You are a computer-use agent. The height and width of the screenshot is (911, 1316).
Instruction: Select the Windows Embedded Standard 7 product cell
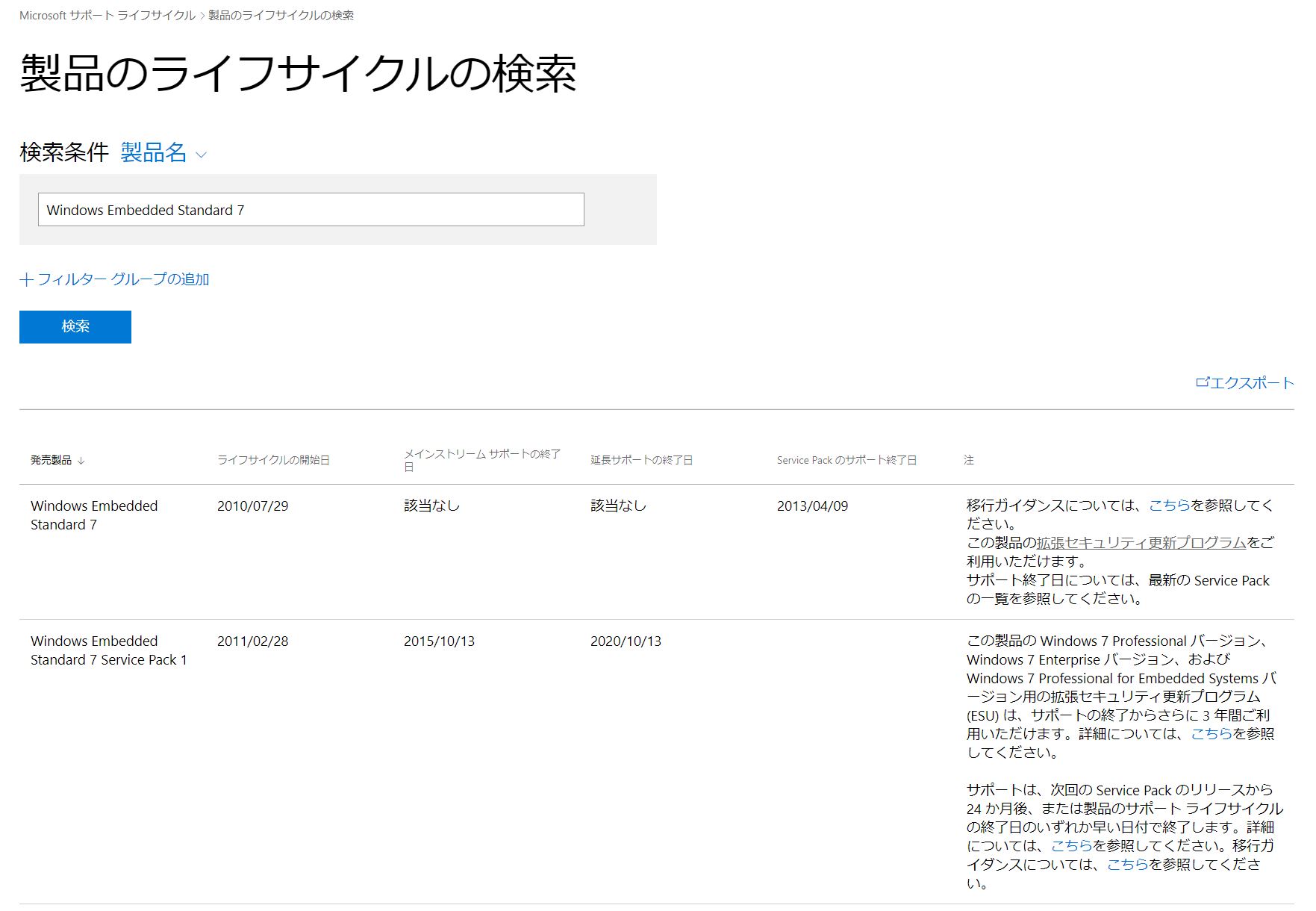(x=94, y=515)
